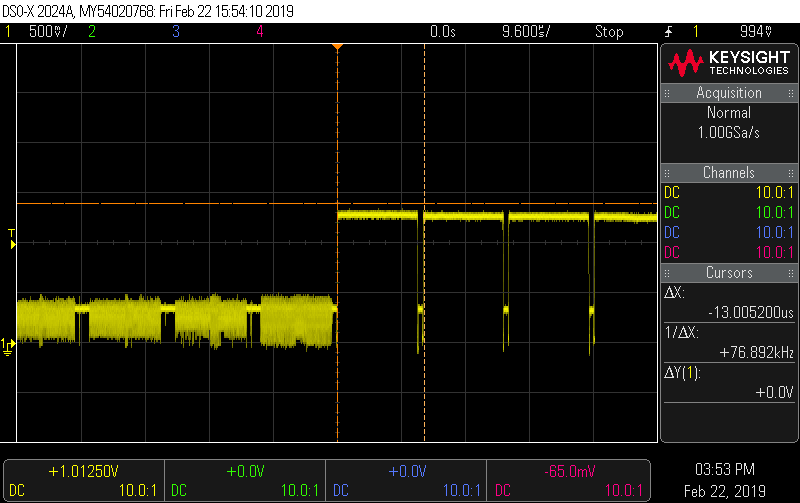Click the trigger level T marker

(12, 239)
